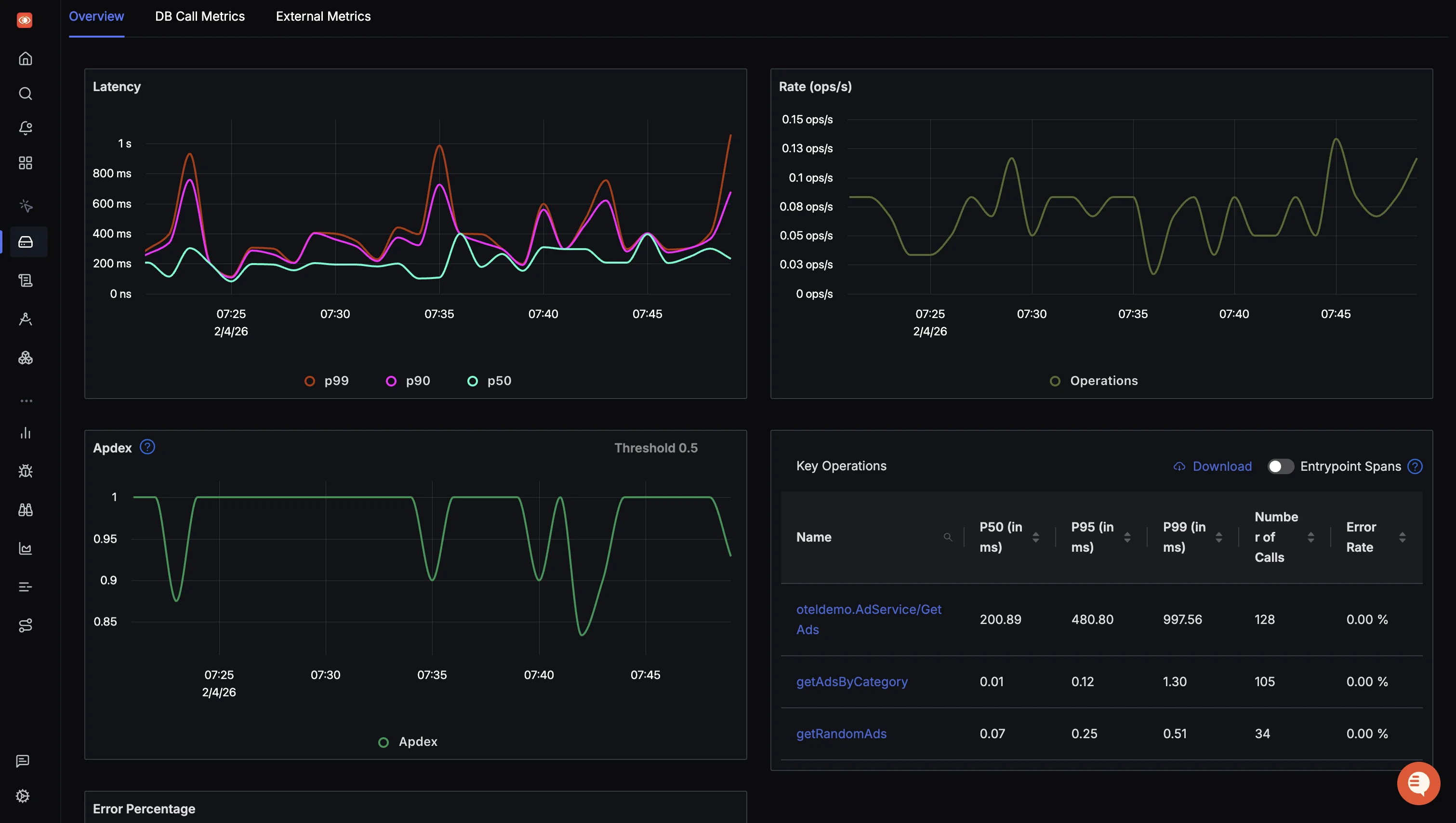The width and height of the screenshot is (1456, 823).
Task: Toggle the Entrypoint Spans switch
Action: [1280, 466]
